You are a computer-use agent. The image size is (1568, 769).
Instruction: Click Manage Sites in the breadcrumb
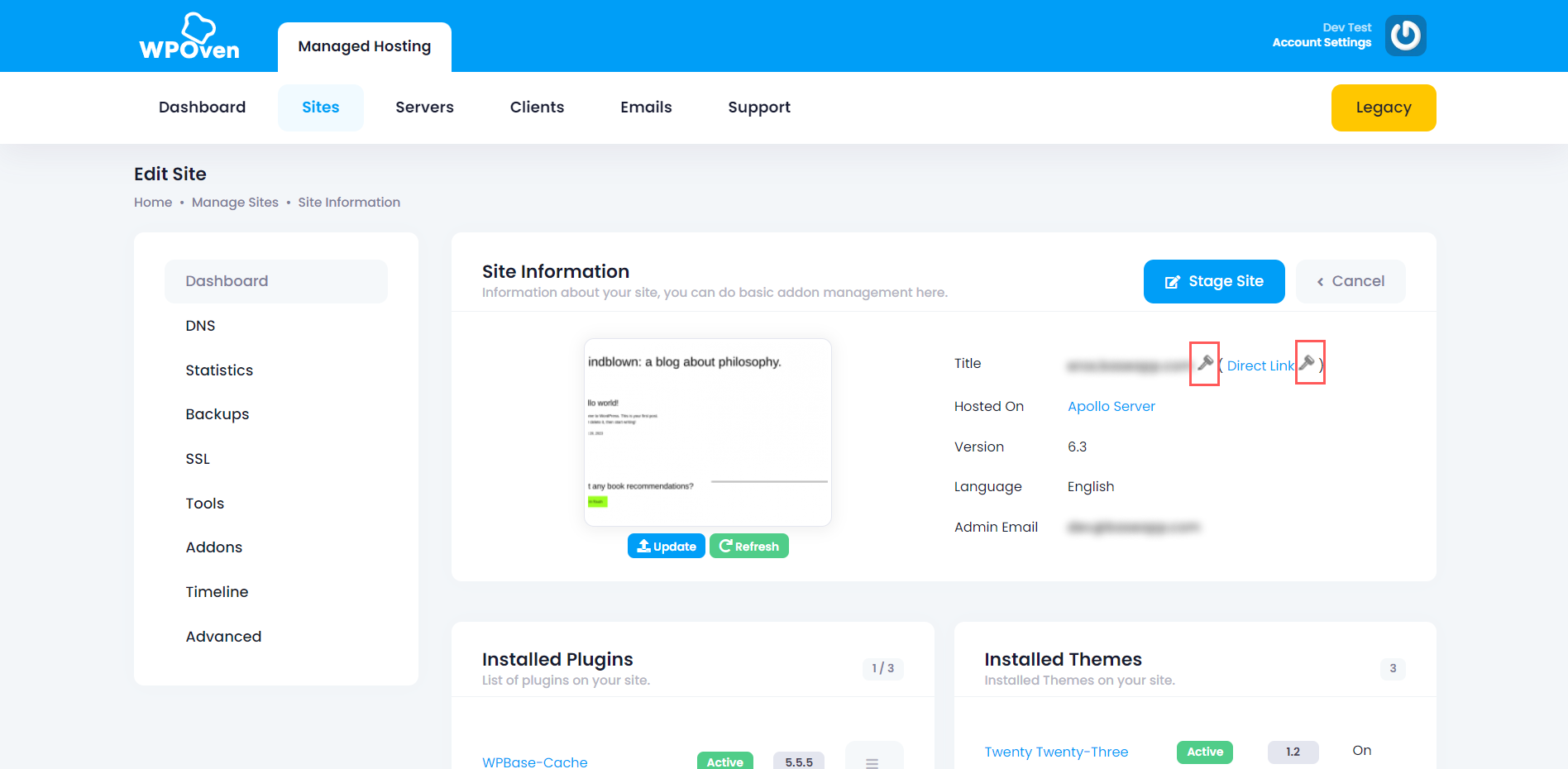[x=235, y=203]
